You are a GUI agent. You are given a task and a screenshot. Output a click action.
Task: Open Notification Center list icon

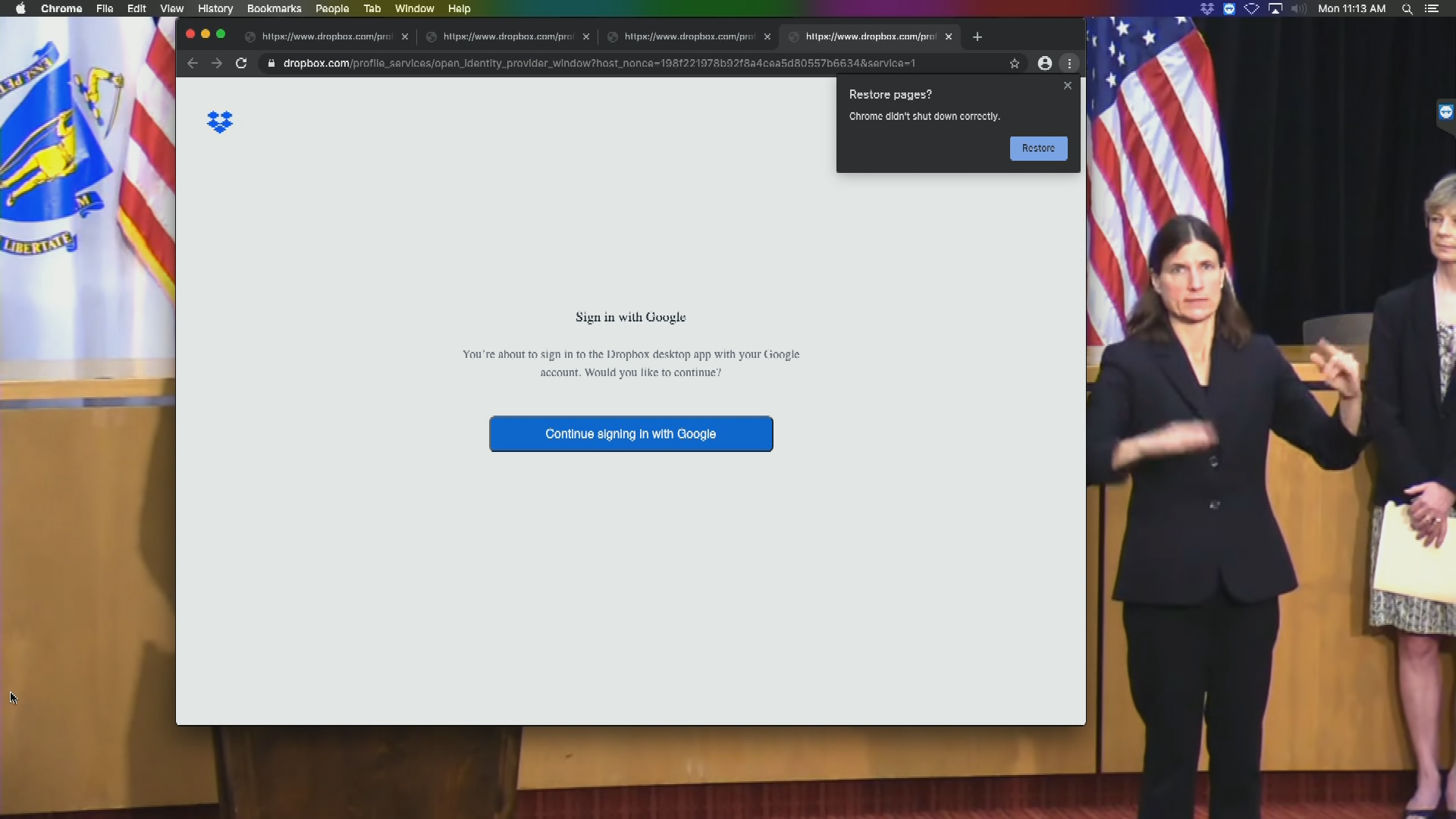[1432, 8]
